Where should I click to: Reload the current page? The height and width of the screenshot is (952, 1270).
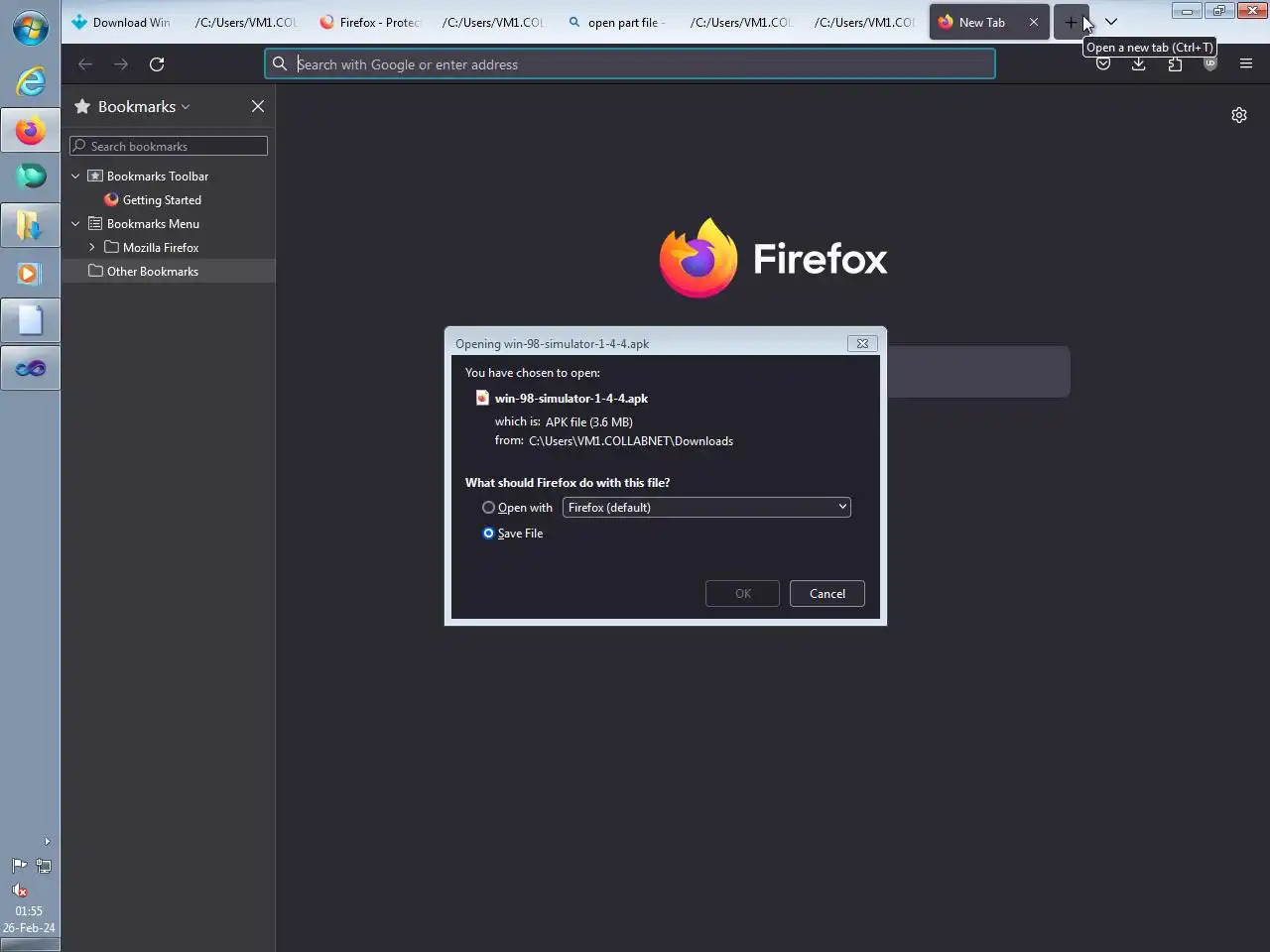tap(157, 64)
